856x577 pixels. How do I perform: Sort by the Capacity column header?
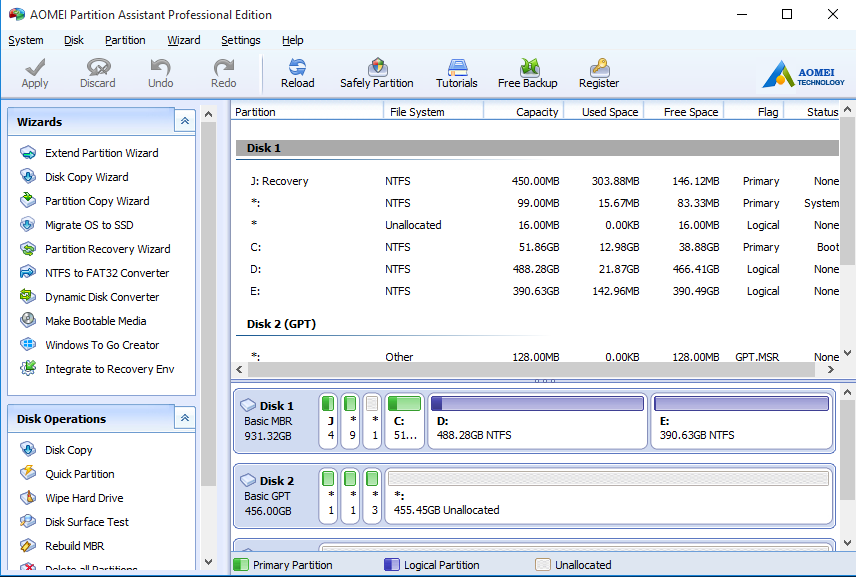pyautogui.click(x=536, y=112)
